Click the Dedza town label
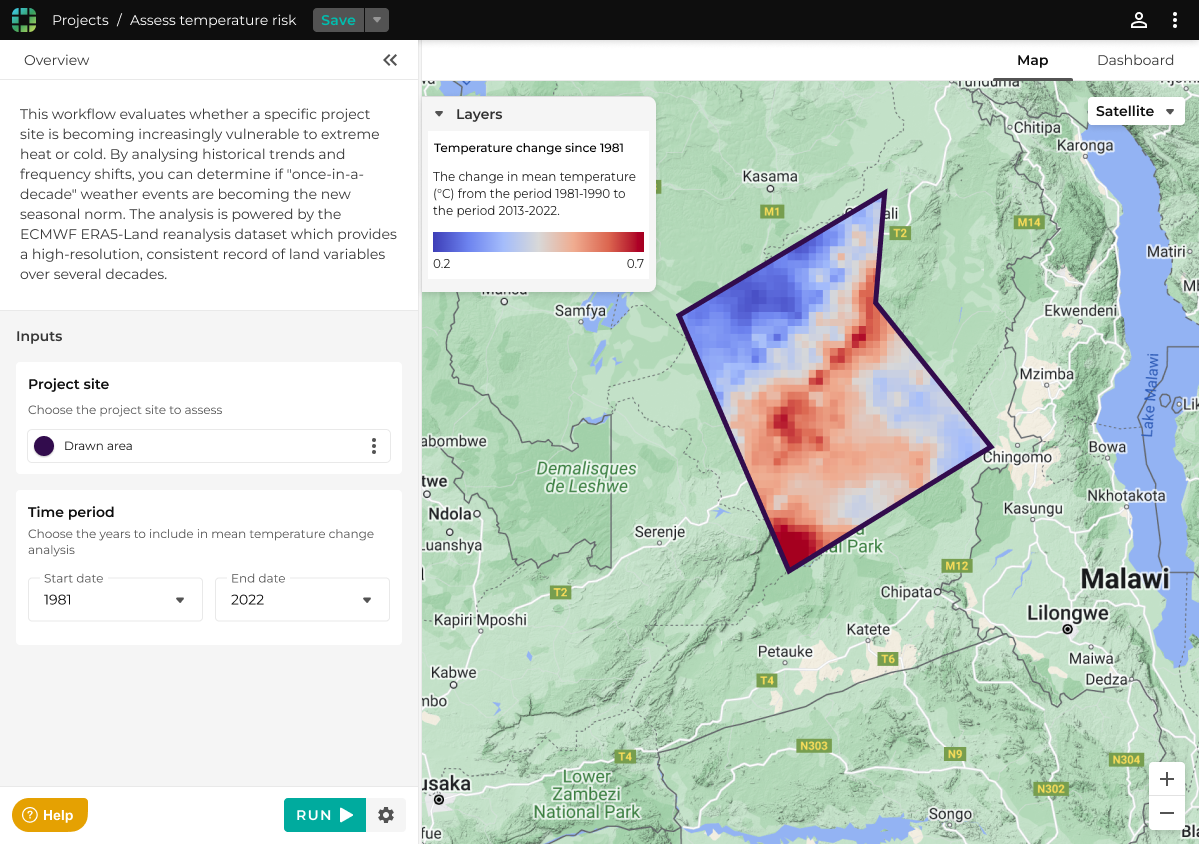The height and width of the screenshot is (844, 1199). [1106, 679]
